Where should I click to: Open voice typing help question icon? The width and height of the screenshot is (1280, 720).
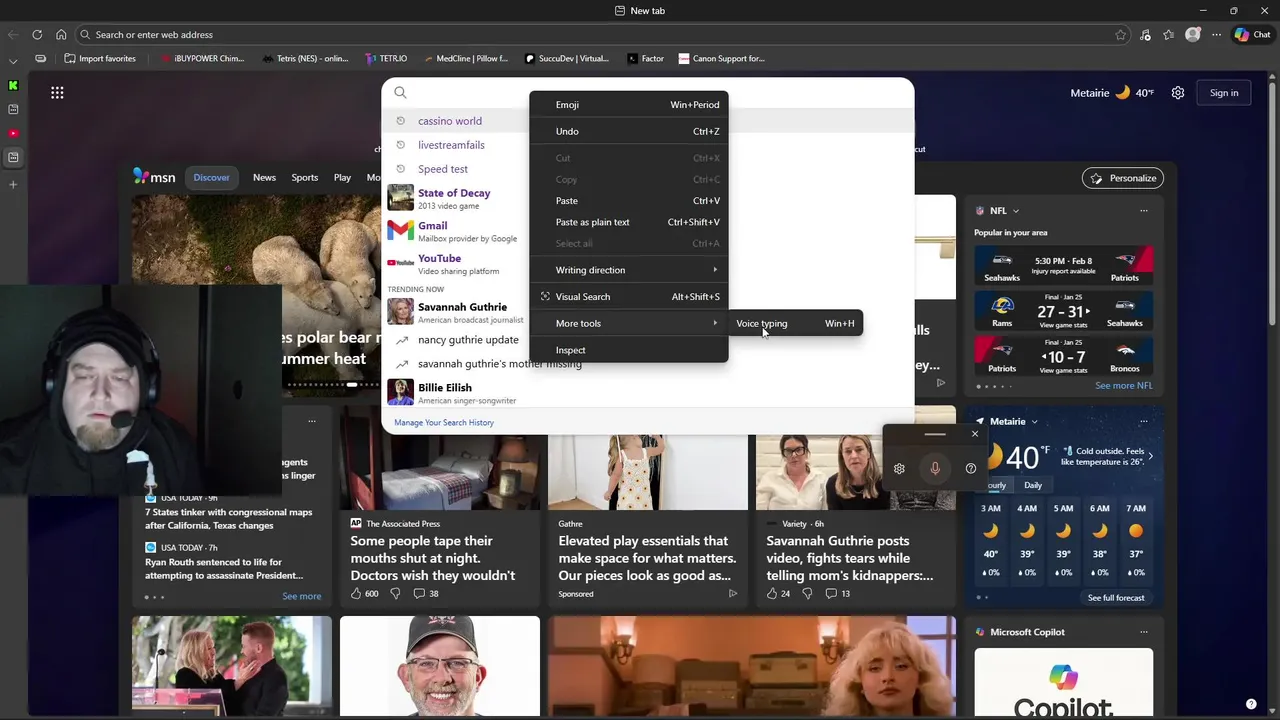click(x=971, y=468)
